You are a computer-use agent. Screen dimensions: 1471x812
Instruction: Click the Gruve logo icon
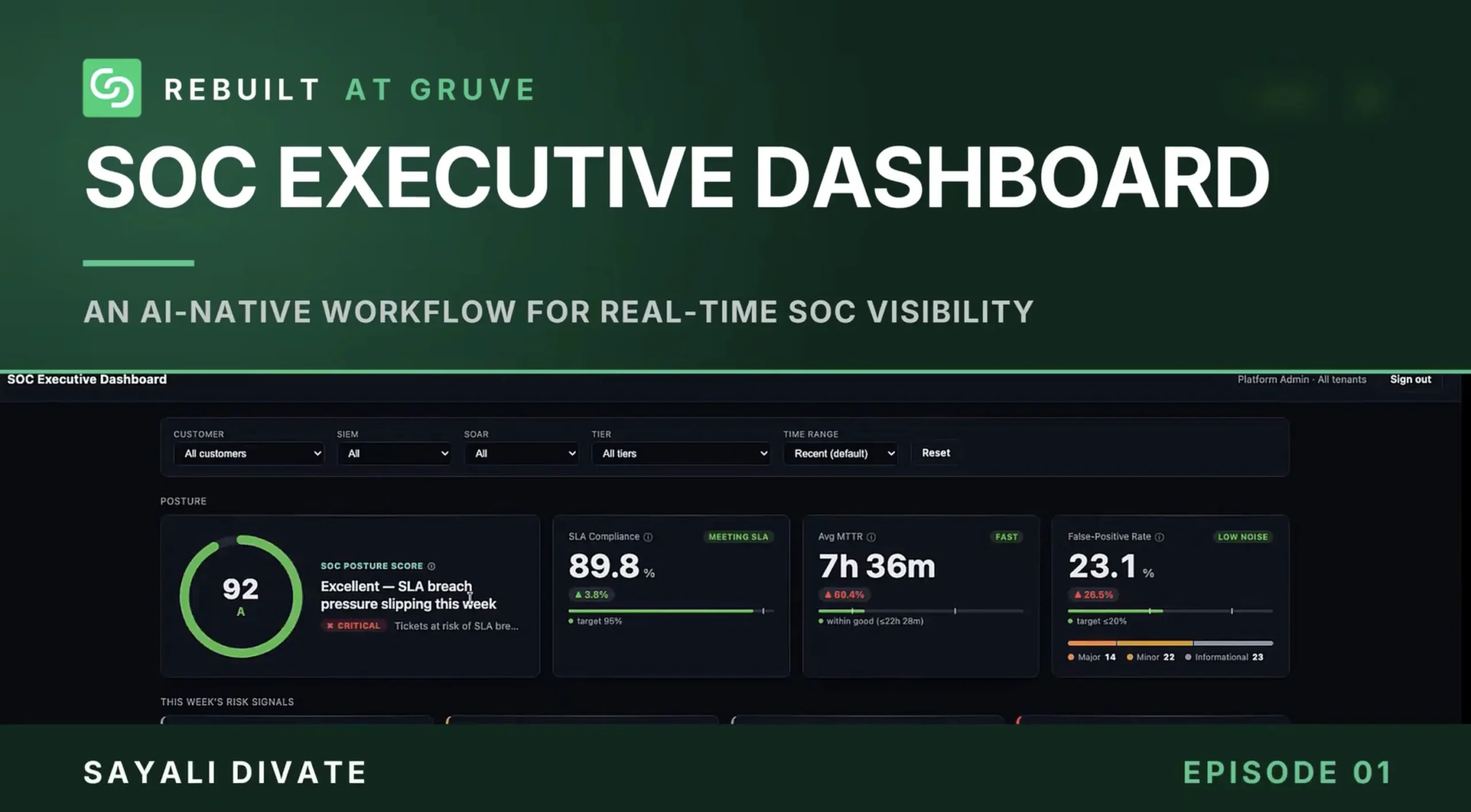coord(112,88)
